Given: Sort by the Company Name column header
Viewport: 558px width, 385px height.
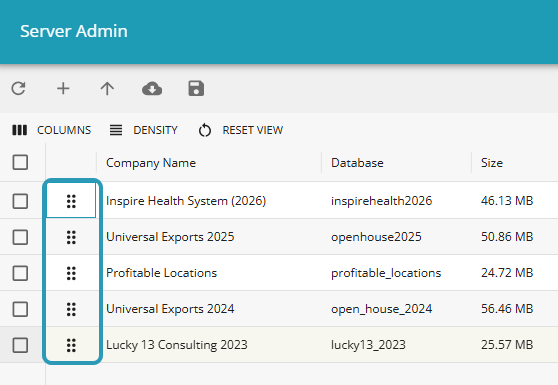Looking at the screenshot, I should (x=151, y=163).
